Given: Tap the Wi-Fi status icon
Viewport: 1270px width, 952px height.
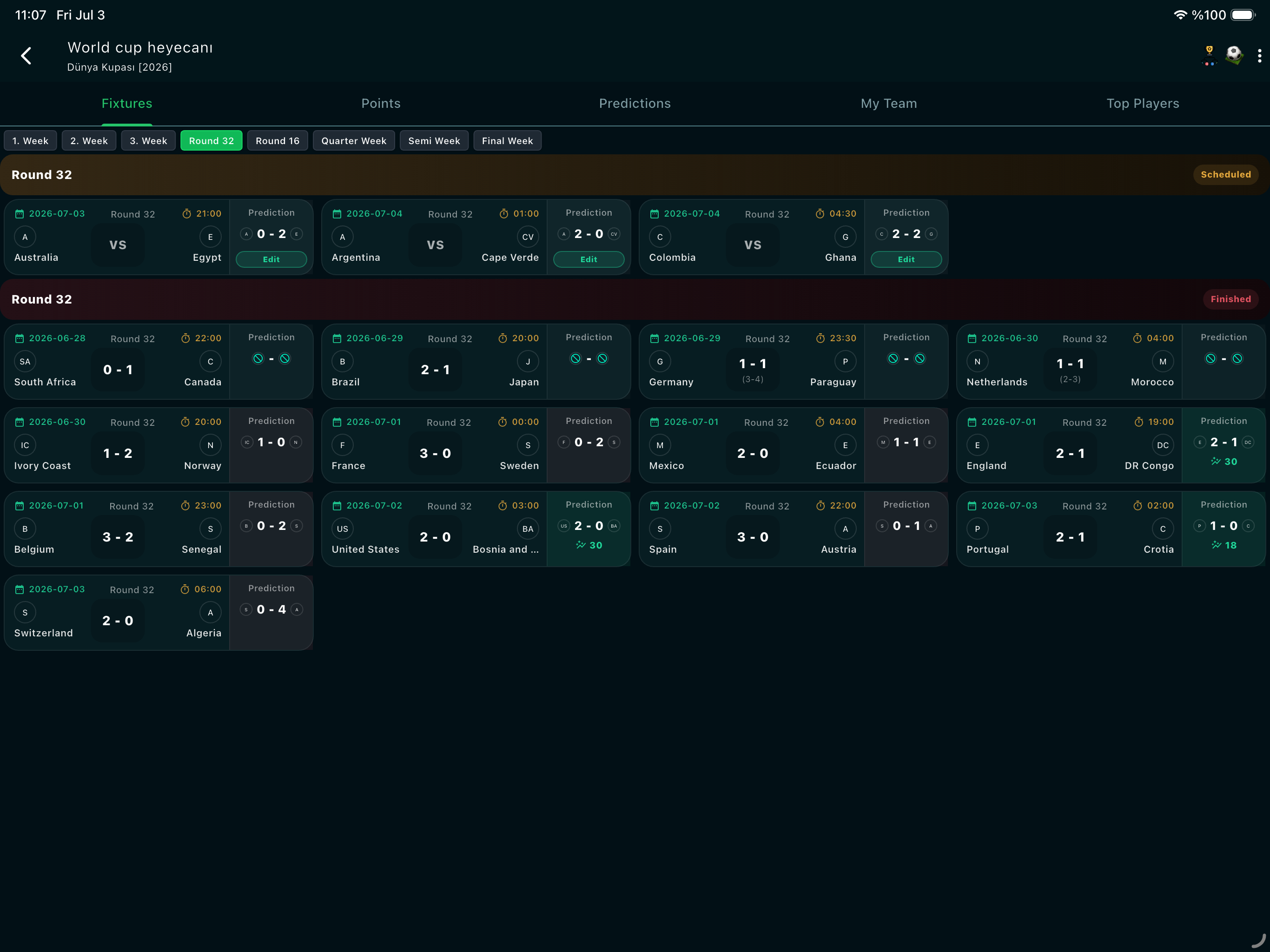Looking at the screenshot, I should pos(1180,15).
